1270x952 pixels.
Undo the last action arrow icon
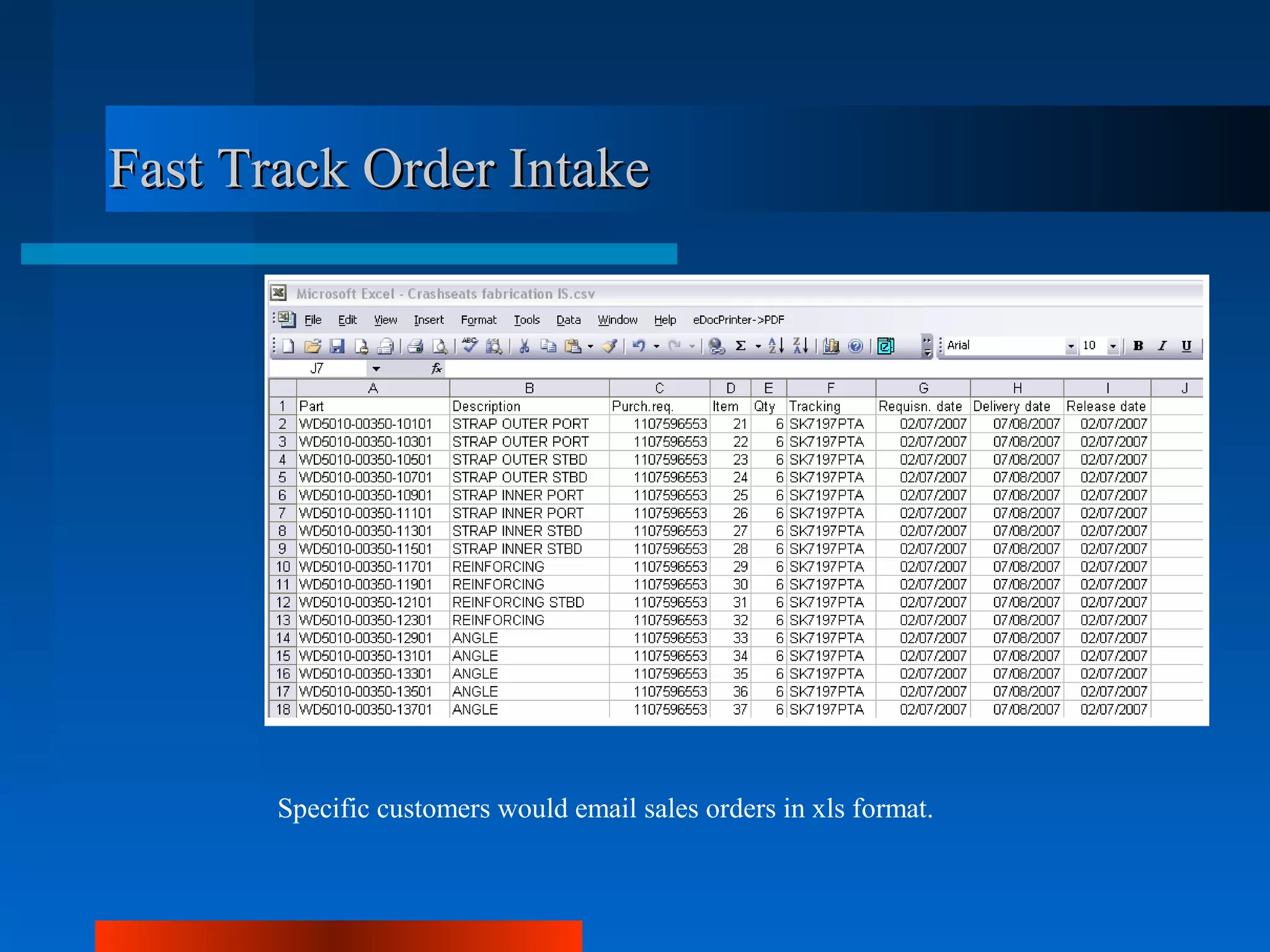(x=639, y=346)
